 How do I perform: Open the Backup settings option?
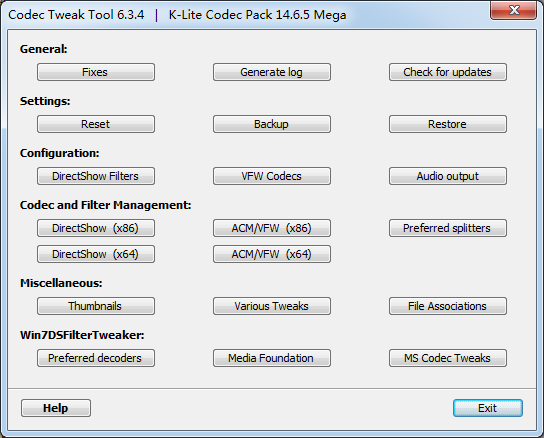[x=272, y=124]
